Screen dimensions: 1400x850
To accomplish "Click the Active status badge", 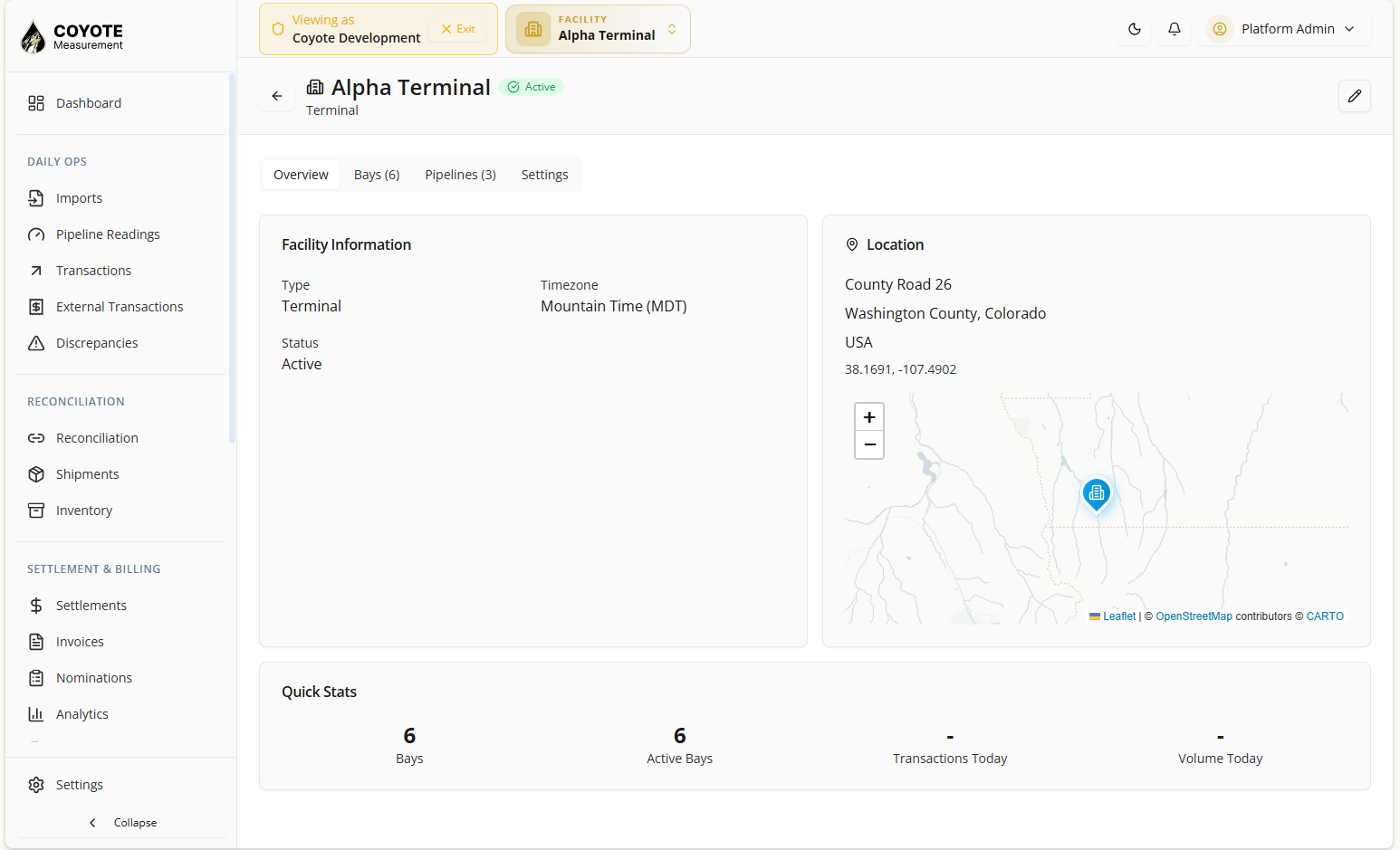I will point(532,87).
